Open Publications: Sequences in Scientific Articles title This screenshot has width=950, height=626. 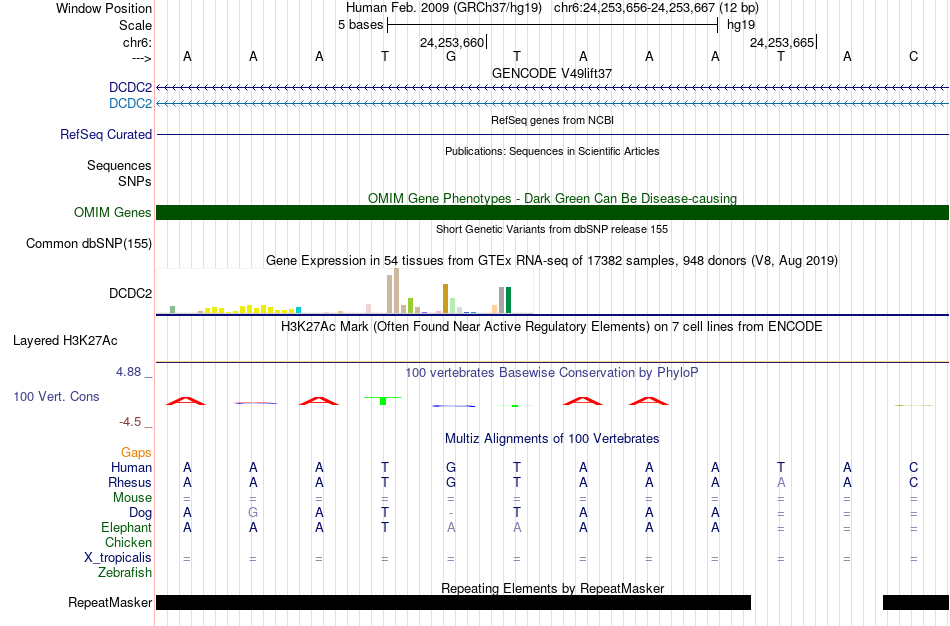point(552,151)
